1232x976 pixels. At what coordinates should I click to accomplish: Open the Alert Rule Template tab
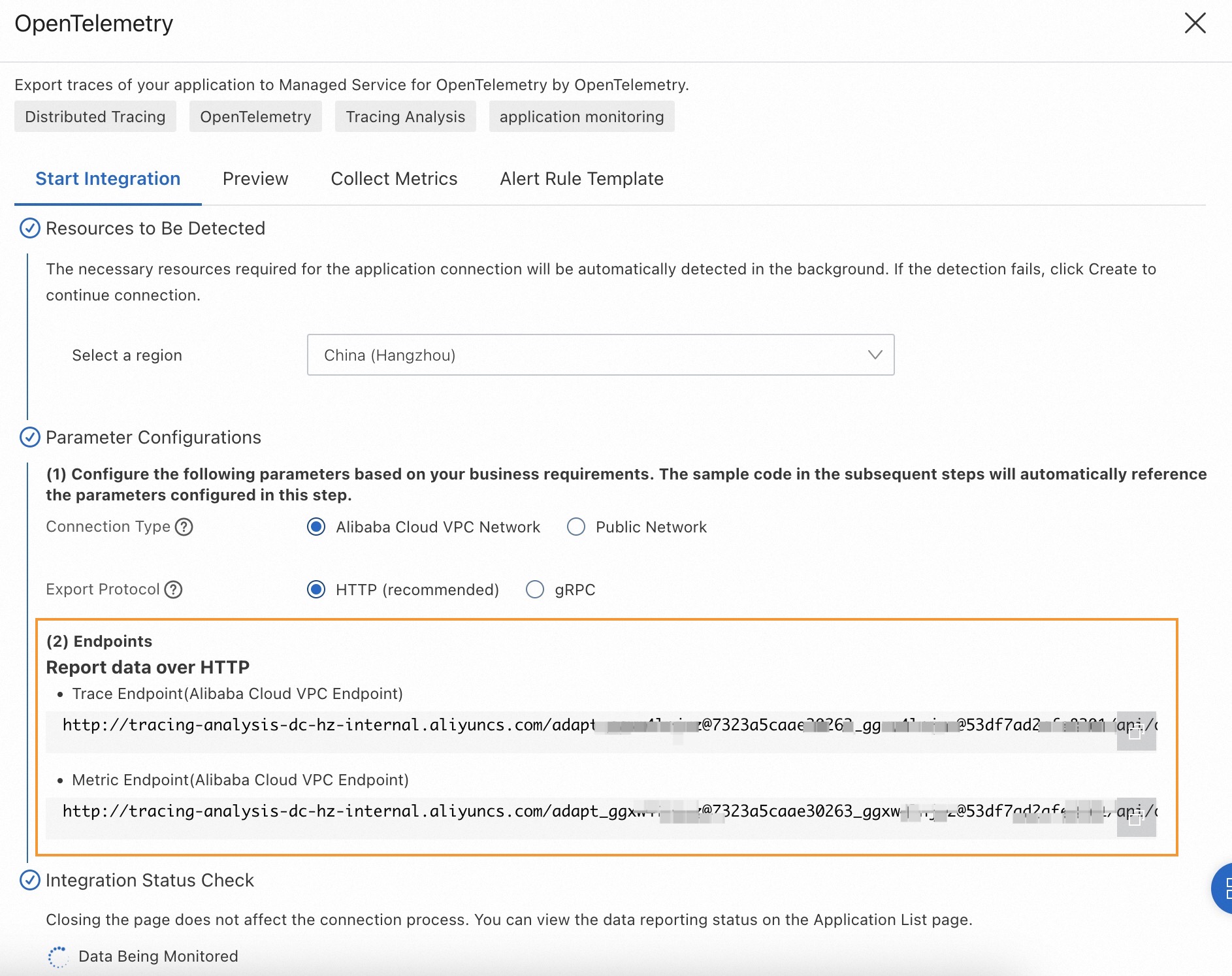point(581,178)
